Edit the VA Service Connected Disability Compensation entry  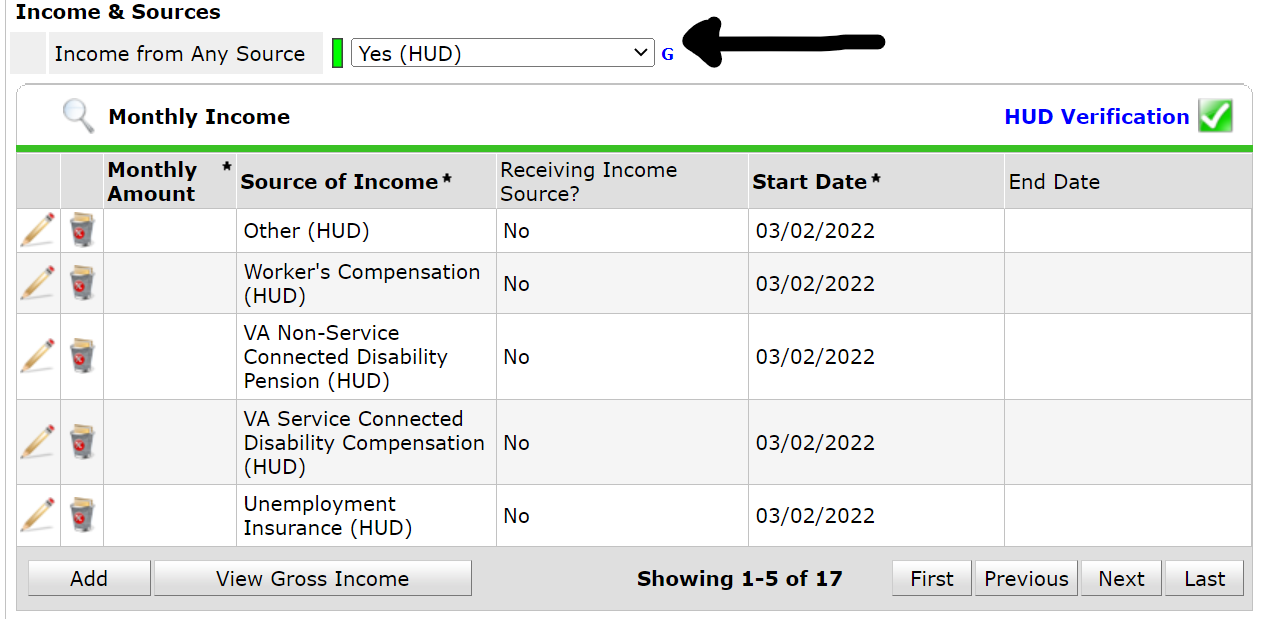click(x=37, y=442)
